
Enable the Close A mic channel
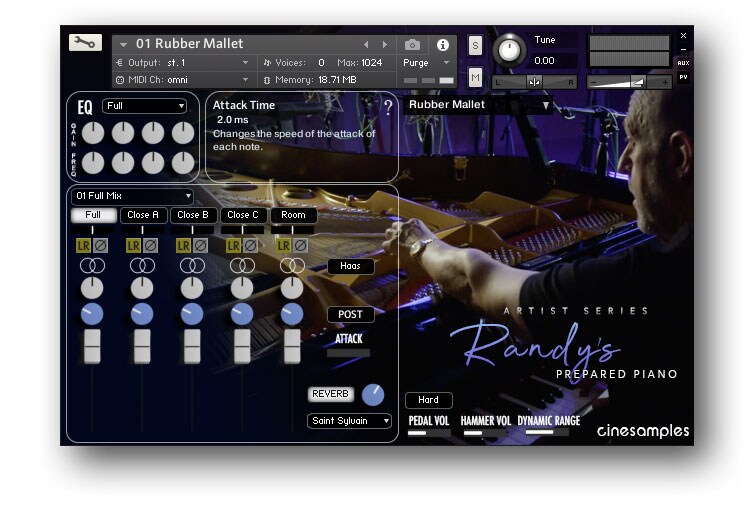pyautogui.click(x=143, y=215)
